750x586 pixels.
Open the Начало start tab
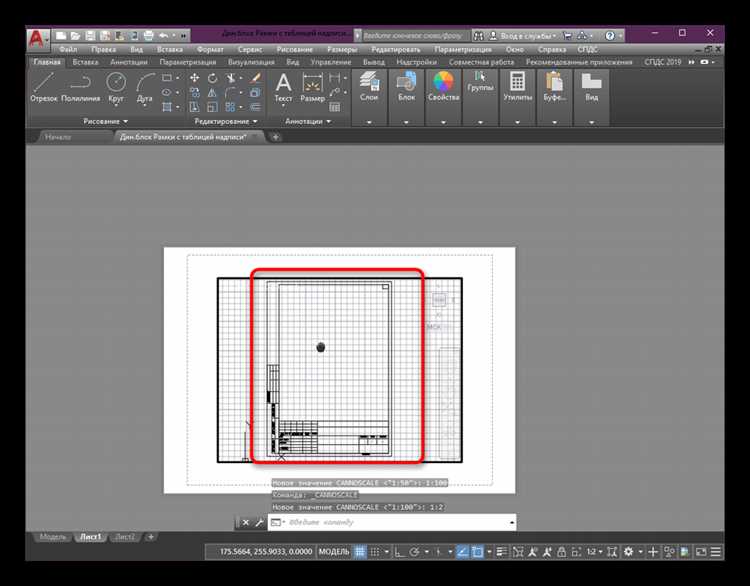[58, 137]
